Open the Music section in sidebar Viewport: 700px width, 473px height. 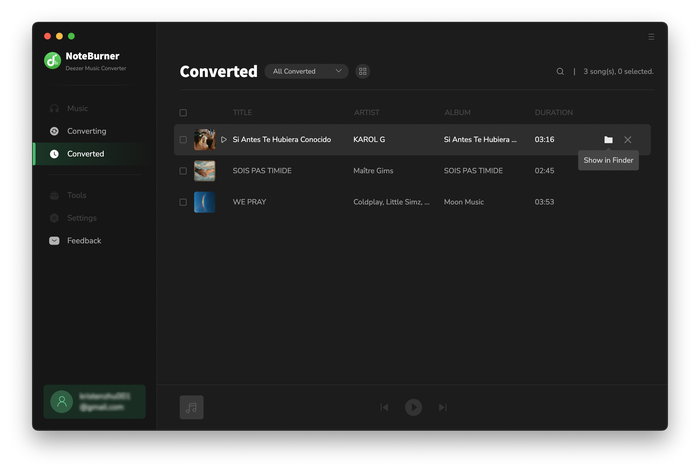77,108
